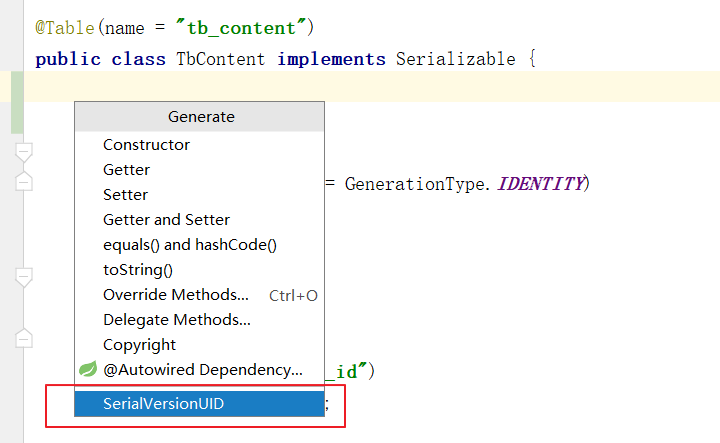Select SerialVersionUID in Generate menu
Screen dimensions: 720x443
(199, 404)
